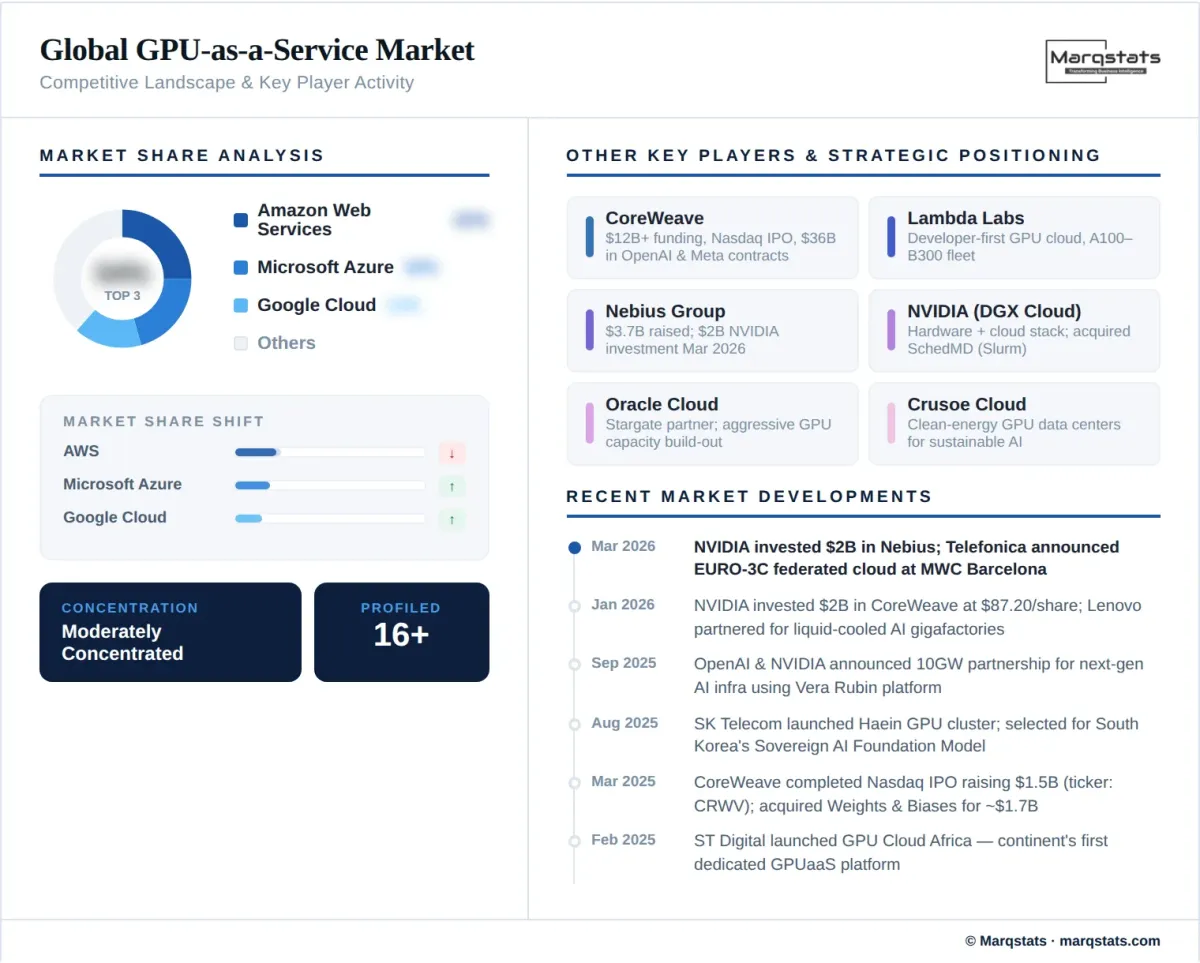
Task: Click the MARKET SHARE SHIFT label
Action: point(164,422)
